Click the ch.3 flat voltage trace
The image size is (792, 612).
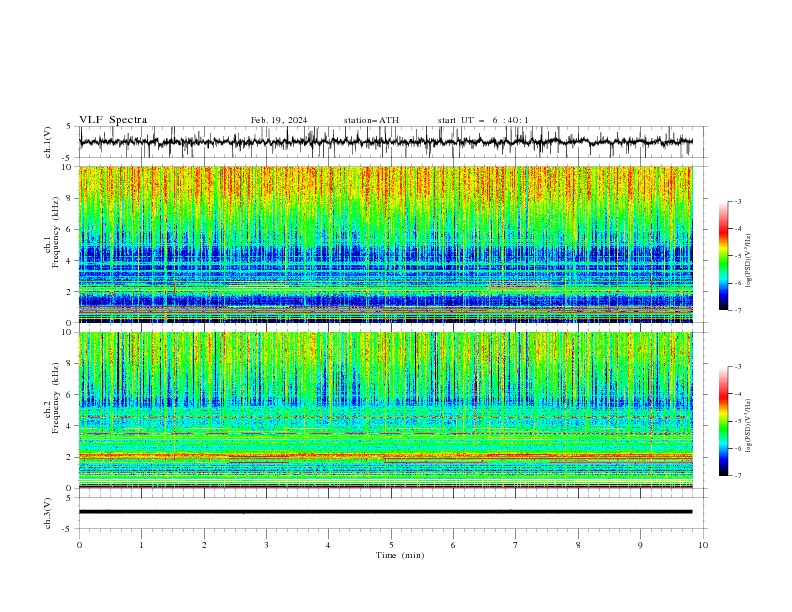[x=385, y=512]
